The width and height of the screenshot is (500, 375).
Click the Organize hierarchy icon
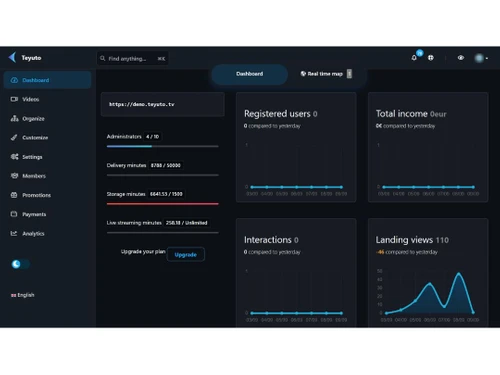[x=14, y=118]
